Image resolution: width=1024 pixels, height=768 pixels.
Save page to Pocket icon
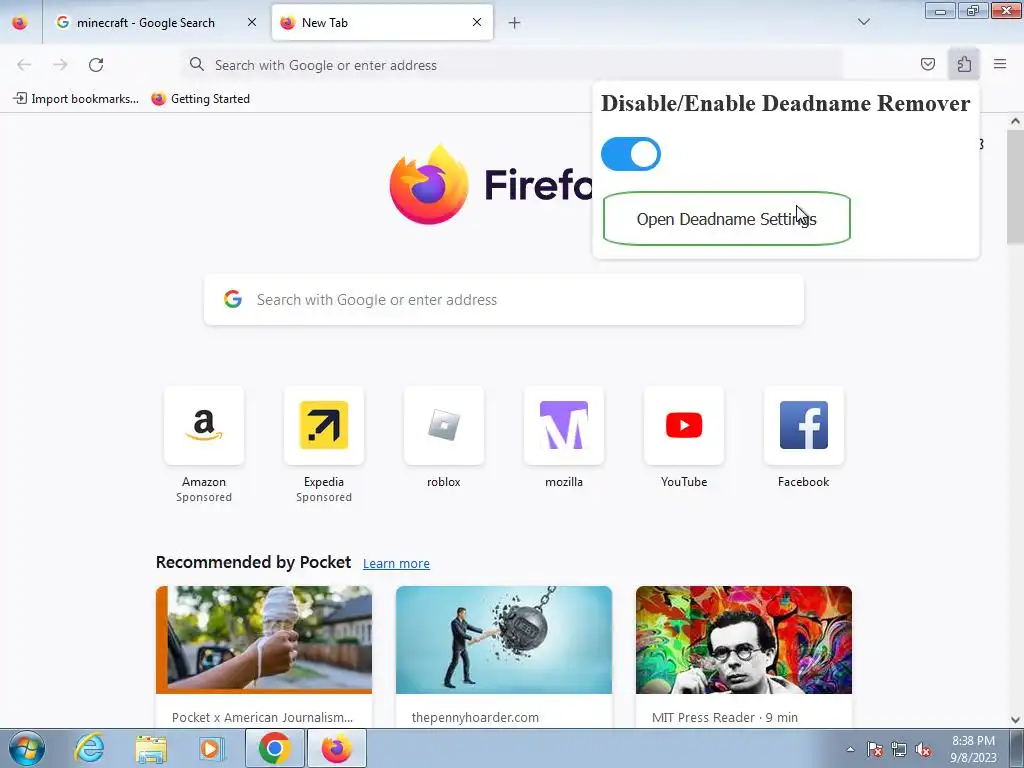927,64
